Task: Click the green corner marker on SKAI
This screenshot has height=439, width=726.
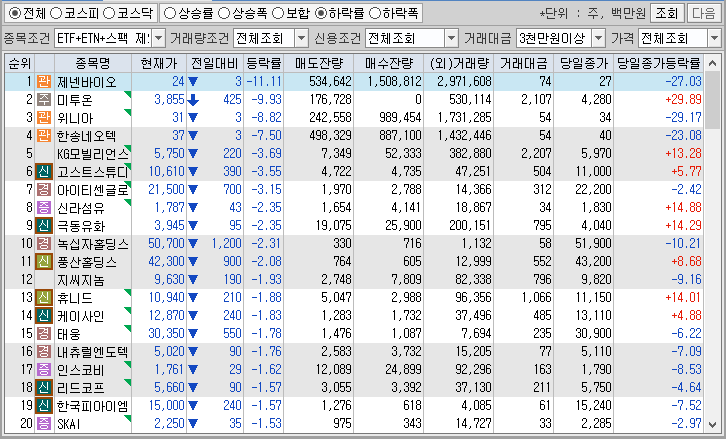Action: (x=128, y=418)
